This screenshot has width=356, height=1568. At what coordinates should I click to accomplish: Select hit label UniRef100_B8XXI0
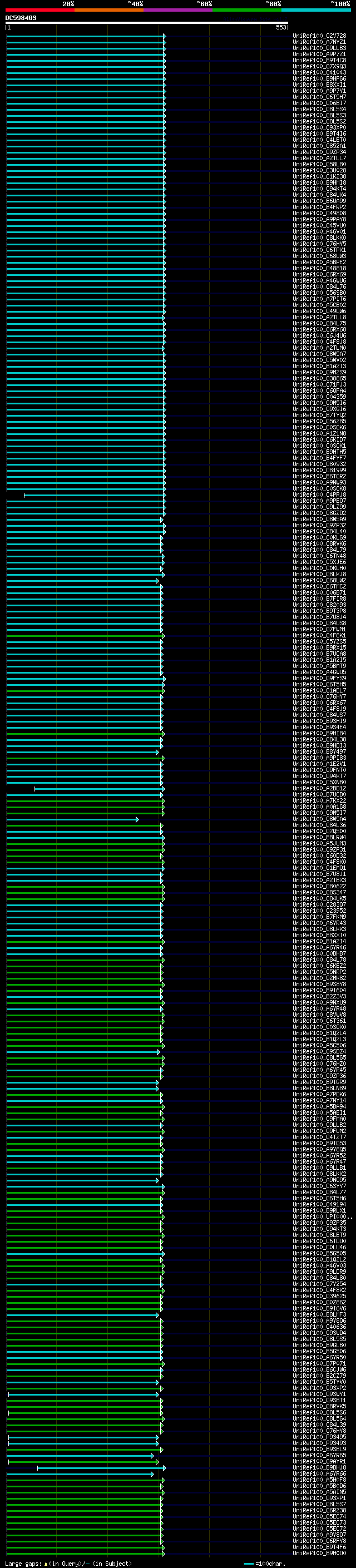click(x=319, y=935)
